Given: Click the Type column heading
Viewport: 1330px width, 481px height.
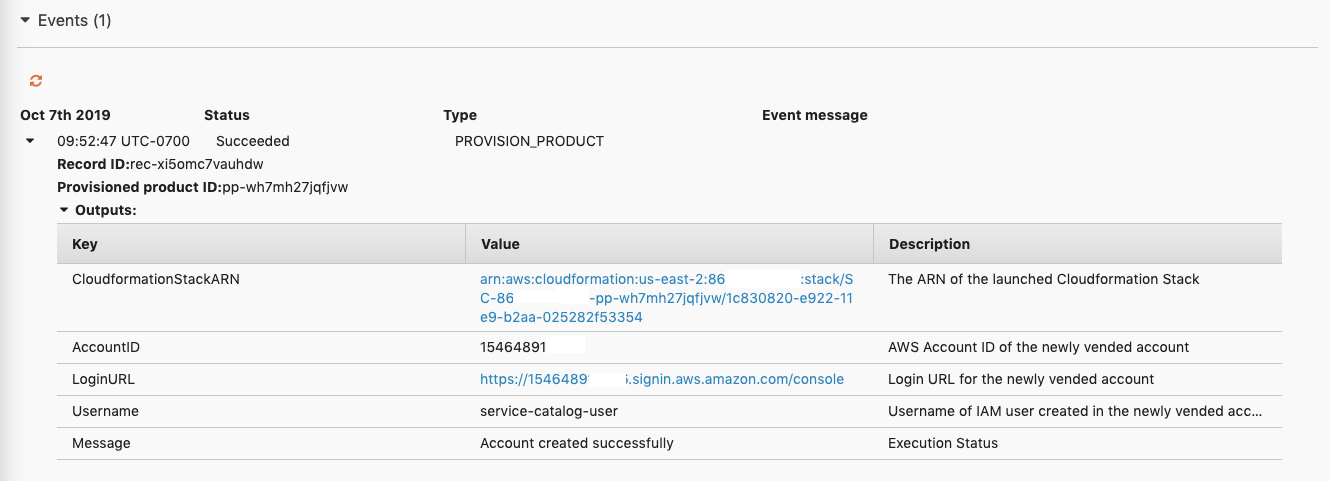Looking at the screenshot, I should coord(460,115).
